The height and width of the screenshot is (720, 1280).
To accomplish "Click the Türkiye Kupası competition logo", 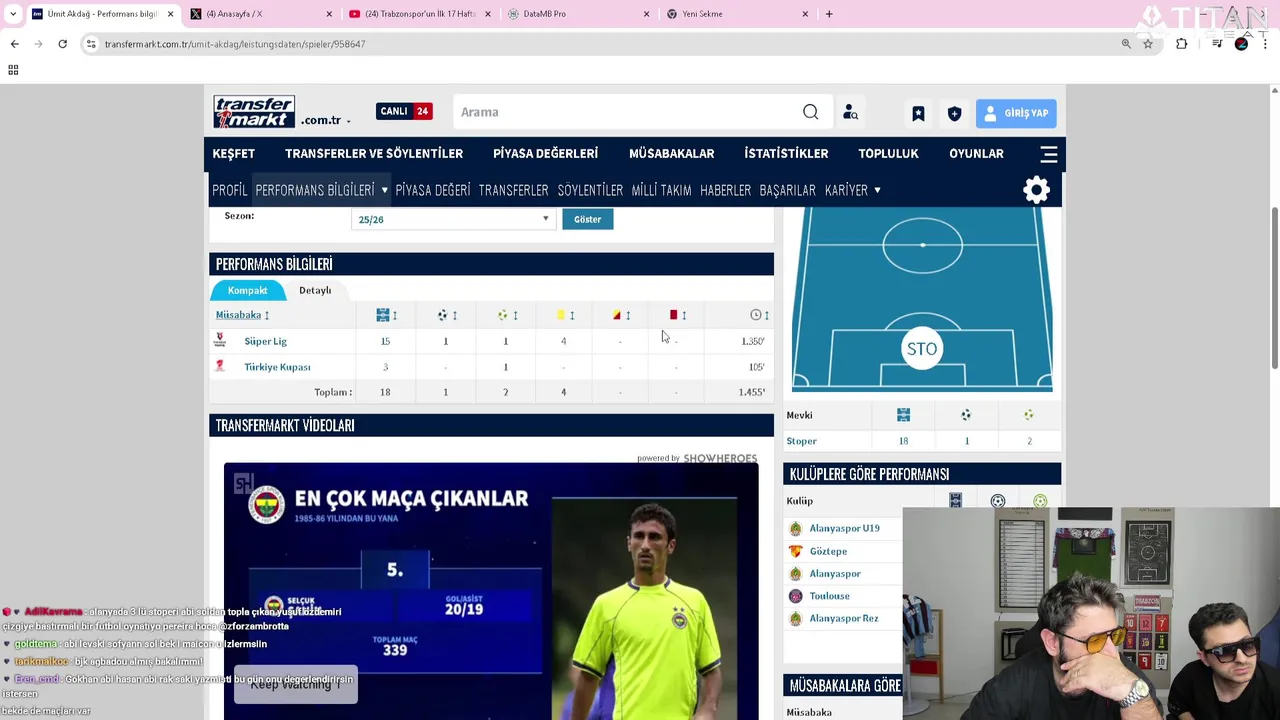I will (220, 366).
